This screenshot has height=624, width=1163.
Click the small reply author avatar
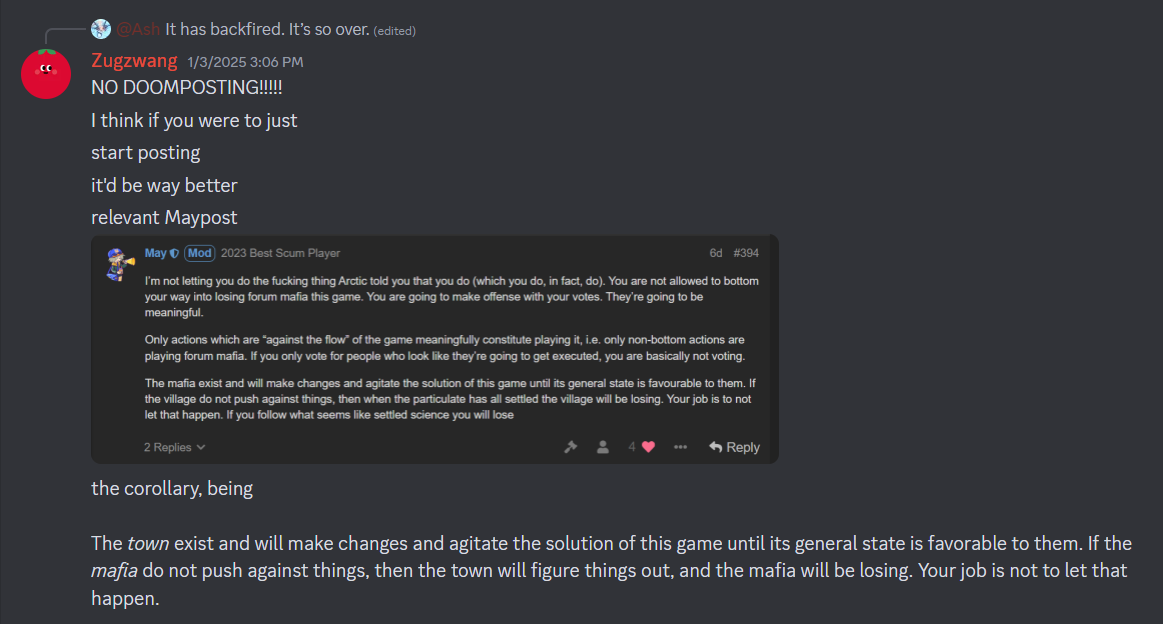coord(101,30)
